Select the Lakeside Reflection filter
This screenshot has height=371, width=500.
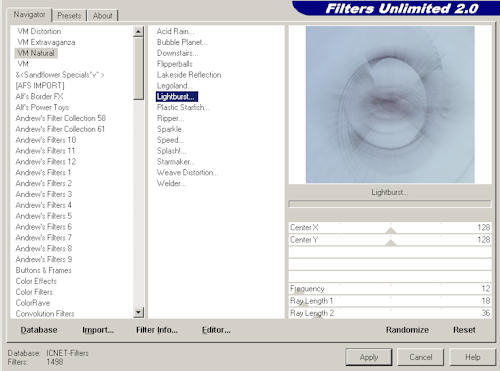189,75
